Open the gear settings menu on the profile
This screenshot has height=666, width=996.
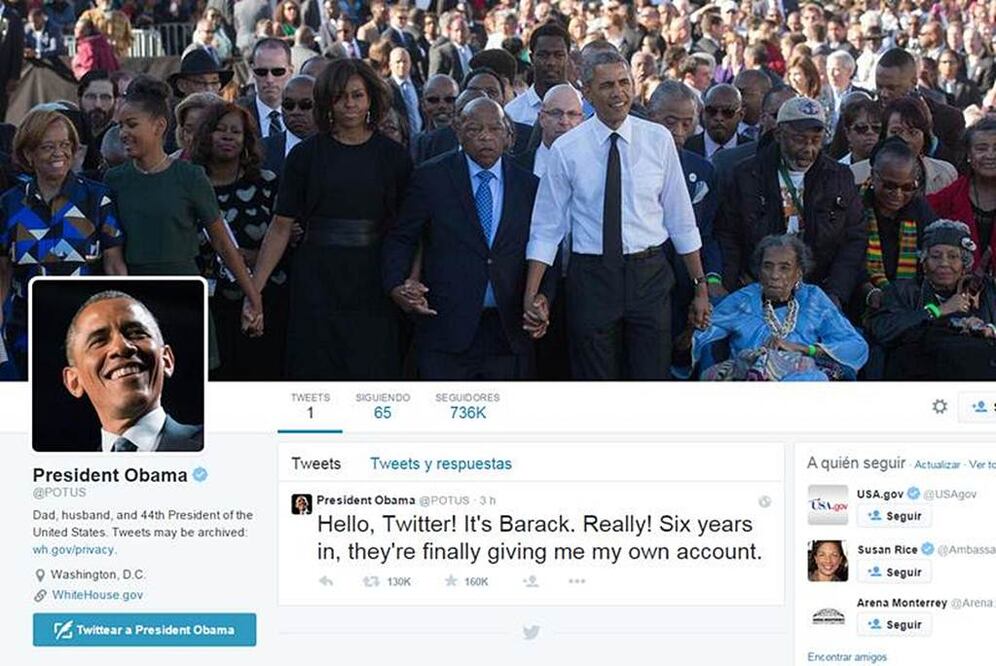(x=939, y=406)
